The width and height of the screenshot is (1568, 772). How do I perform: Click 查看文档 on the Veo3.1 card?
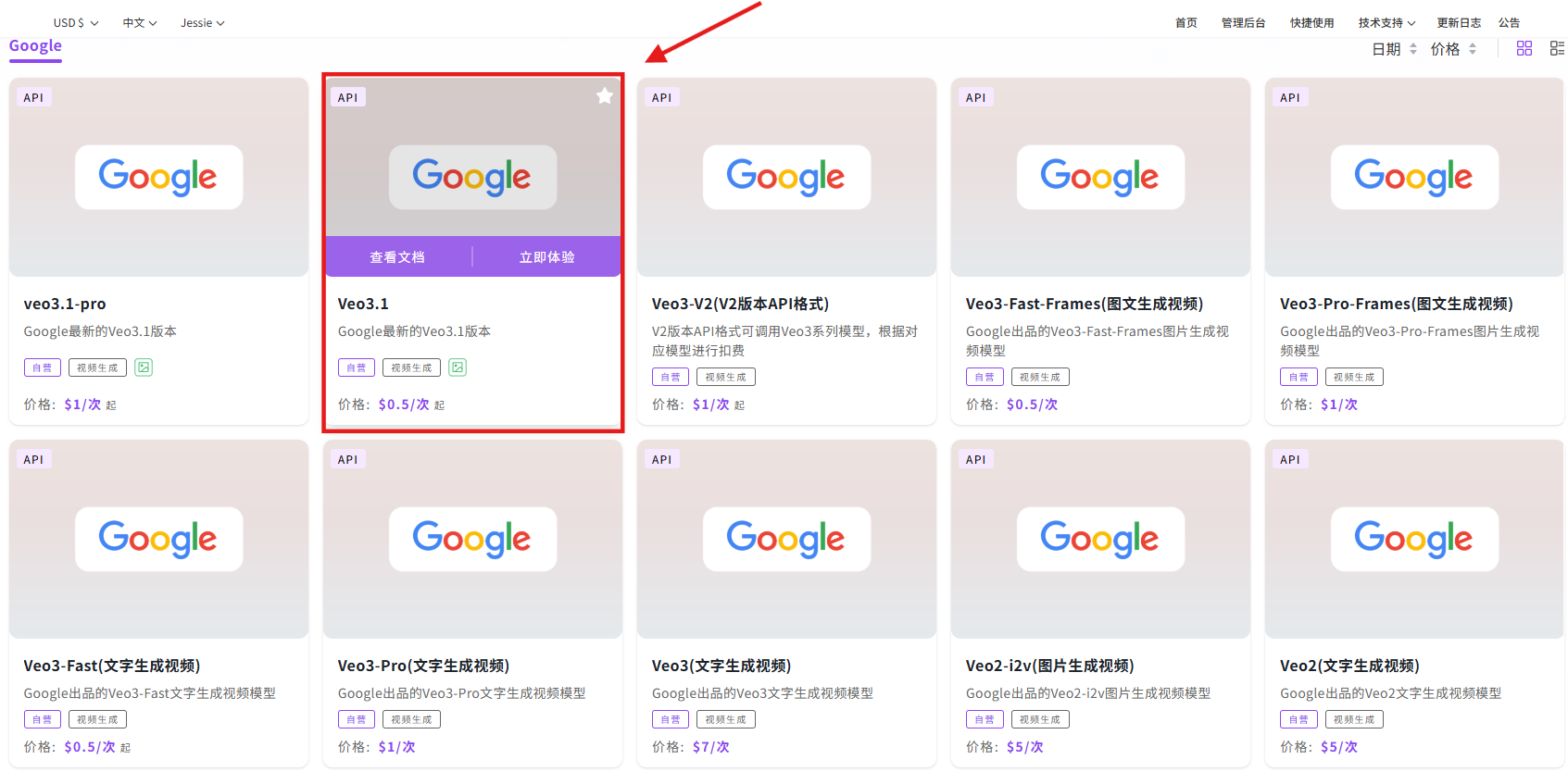[x=397, y=257]
